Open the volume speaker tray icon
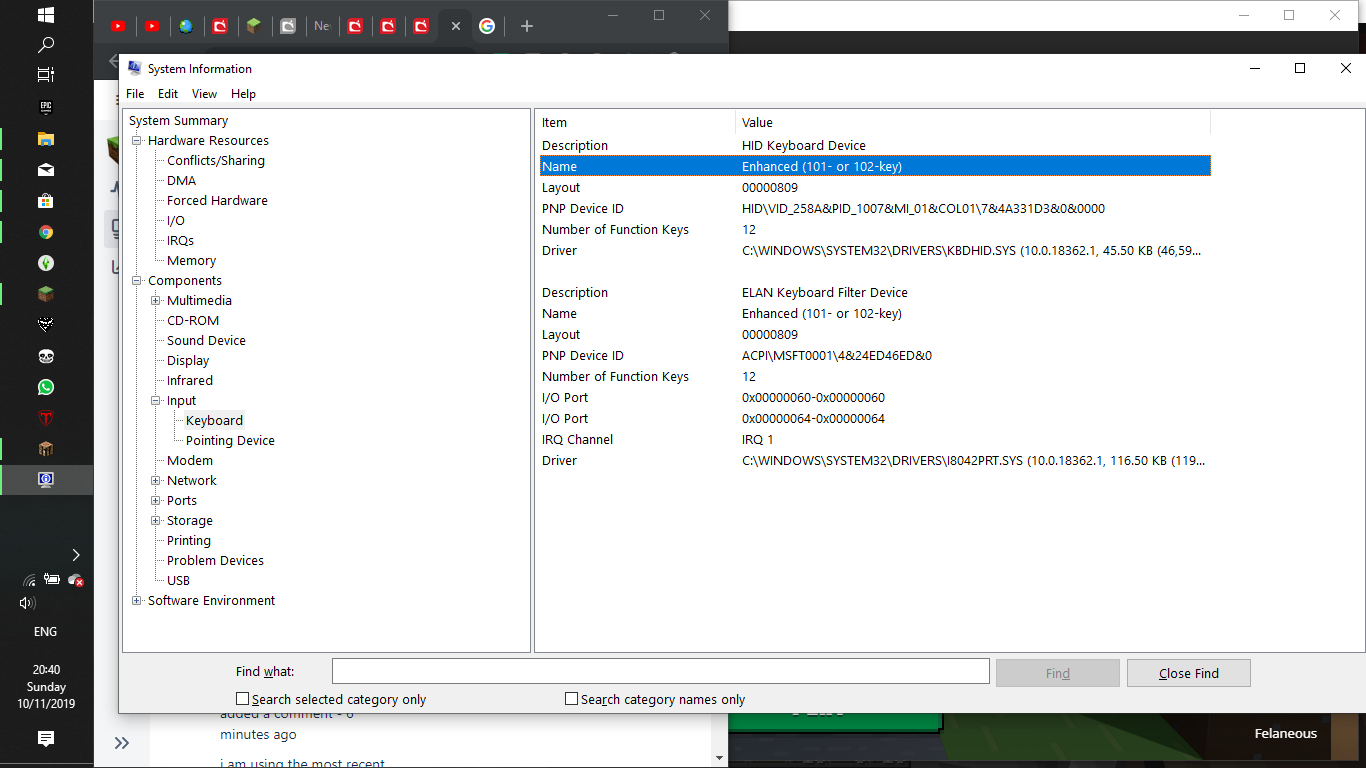The width and height of the screenshot is (1366, 768). [27, 603]
